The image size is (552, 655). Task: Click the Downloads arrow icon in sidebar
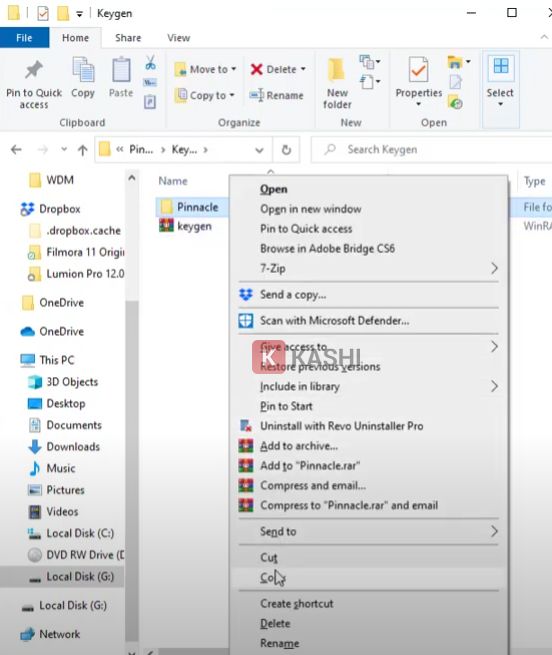(x=35, y=447)
